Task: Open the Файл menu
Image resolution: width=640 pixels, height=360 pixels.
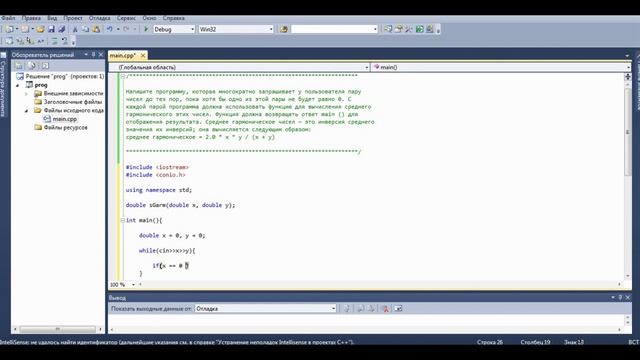Action: [x=8, y=18]
